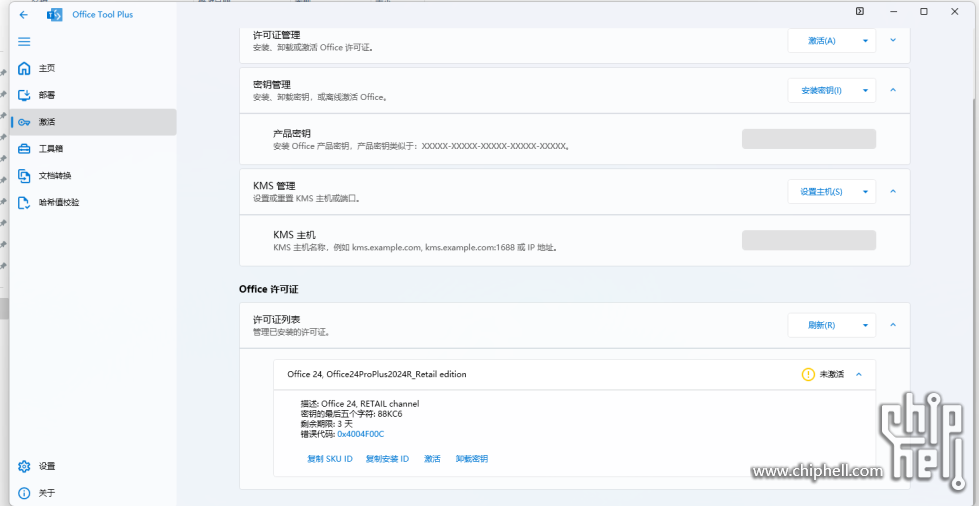Click the text 描述: Office 24, RETAIL channel
The image size is (979, 506).
pos(360,404)
